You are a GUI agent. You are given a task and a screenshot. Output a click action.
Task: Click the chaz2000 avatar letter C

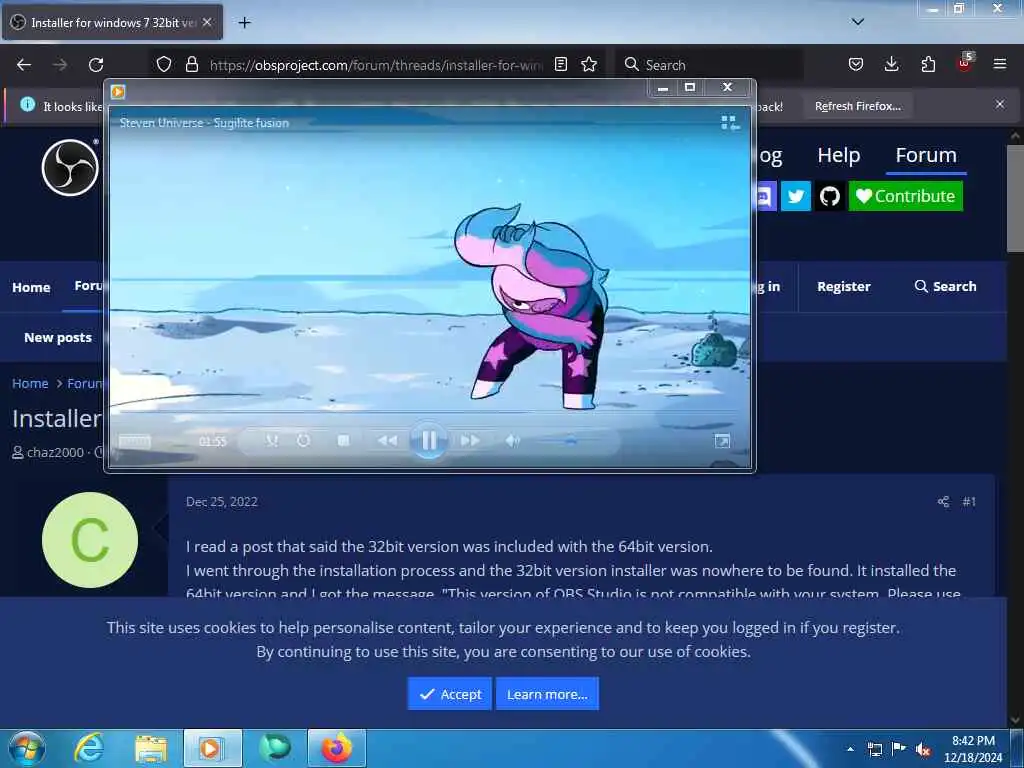(90, 540)
